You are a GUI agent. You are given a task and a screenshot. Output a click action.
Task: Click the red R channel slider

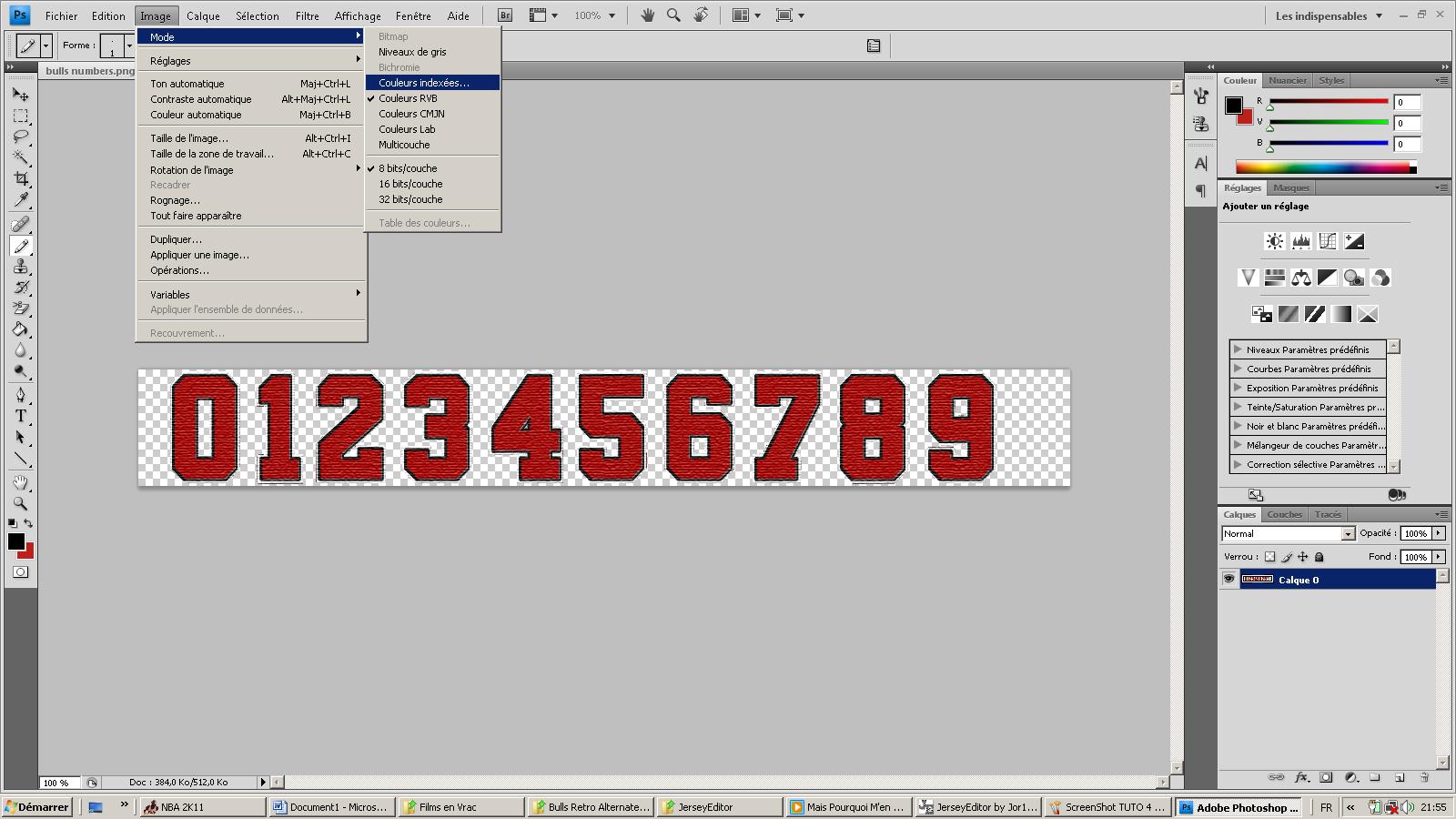click(x=1329, y=102)
